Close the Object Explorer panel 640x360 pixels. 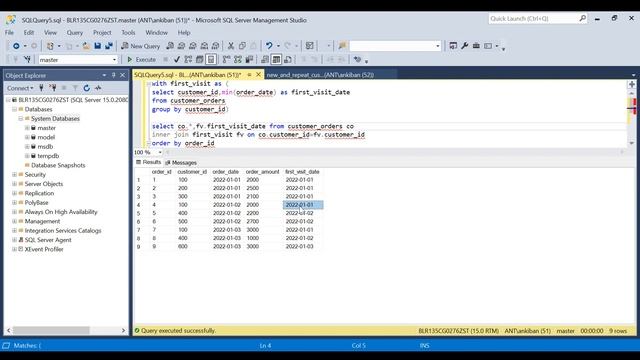[x=122, y=75]
